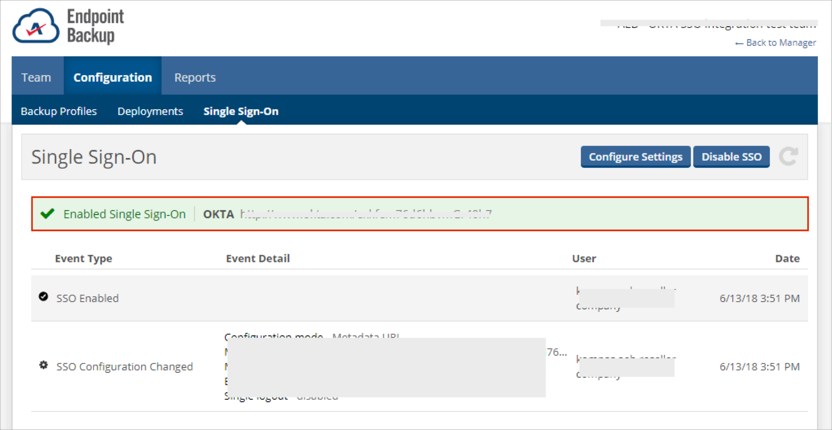
Task: Select the SSO Configuration Changed event row
Action: (x=125, y=366)
